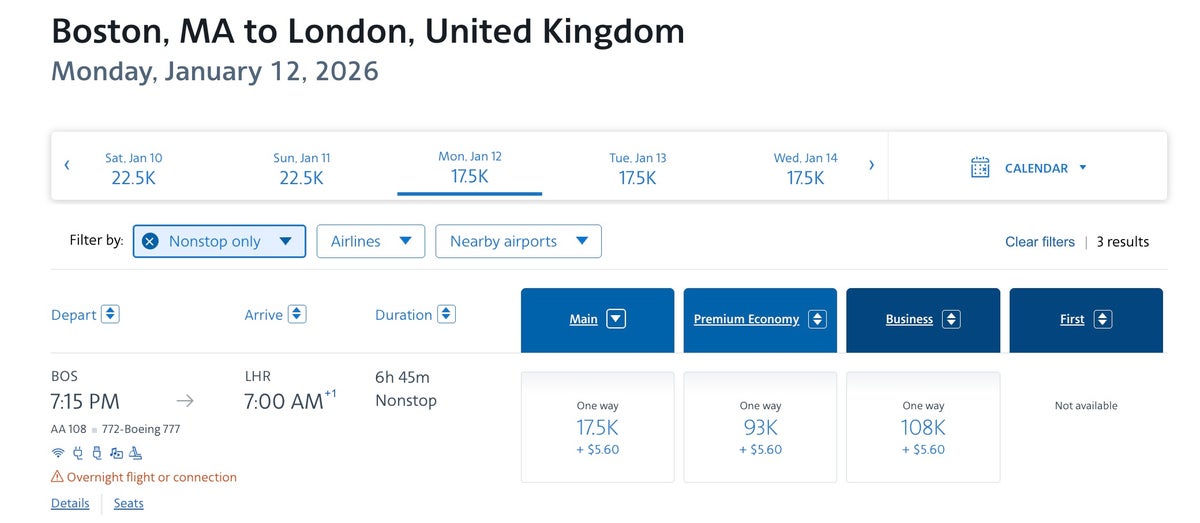Switch to Sat, Jan 10 date tab
Screen dimensions: 1200x523
click(x=133, y=168)
